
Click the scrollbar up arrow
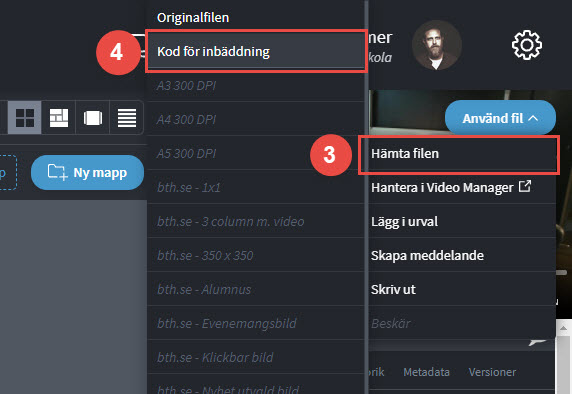click(564, 328)
